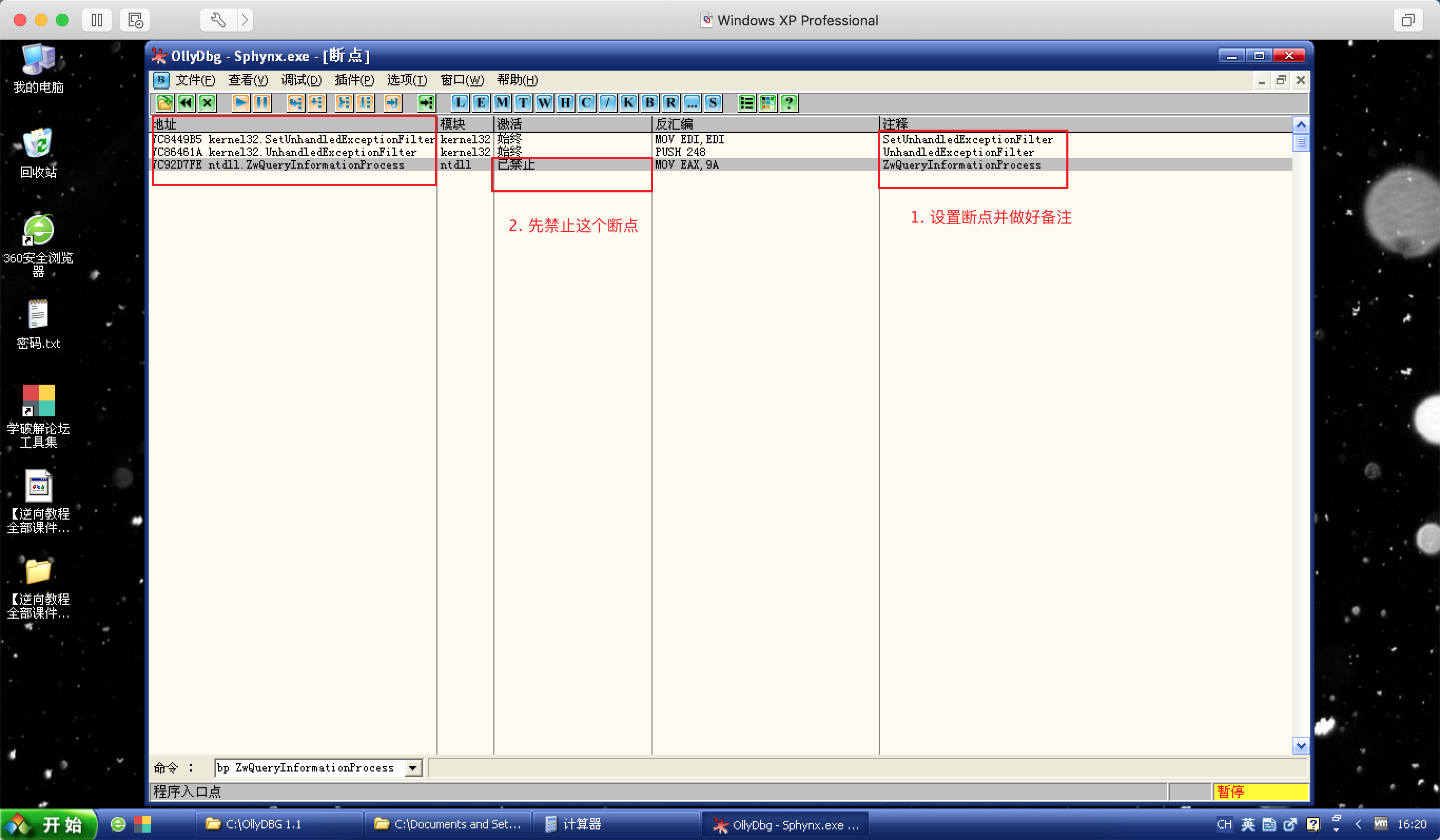Click the Run program play icon
This screenshot has width=1440, height=840.
(240, 103)
